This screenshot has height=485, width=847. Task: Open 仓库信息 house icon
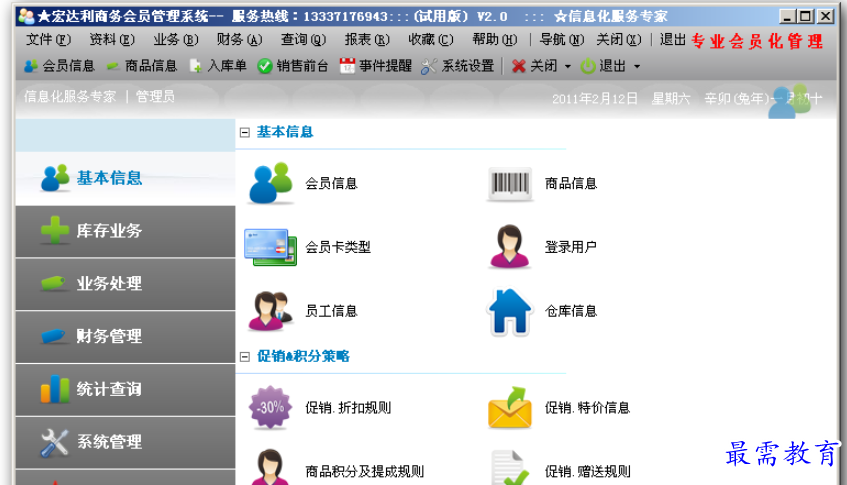pyautogui.click(x=509, y=312)
